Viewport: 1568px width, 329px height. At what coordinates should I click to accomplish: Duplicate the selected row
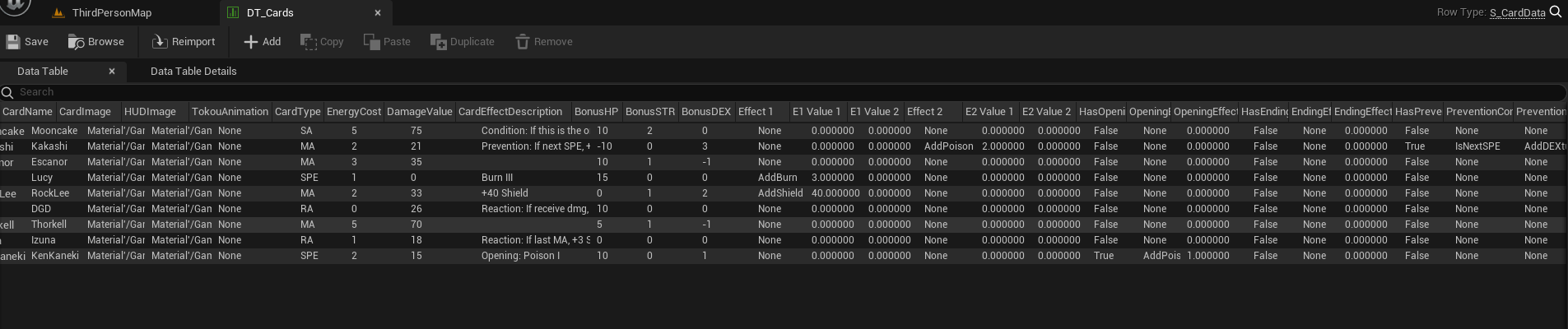pos(439,42)
